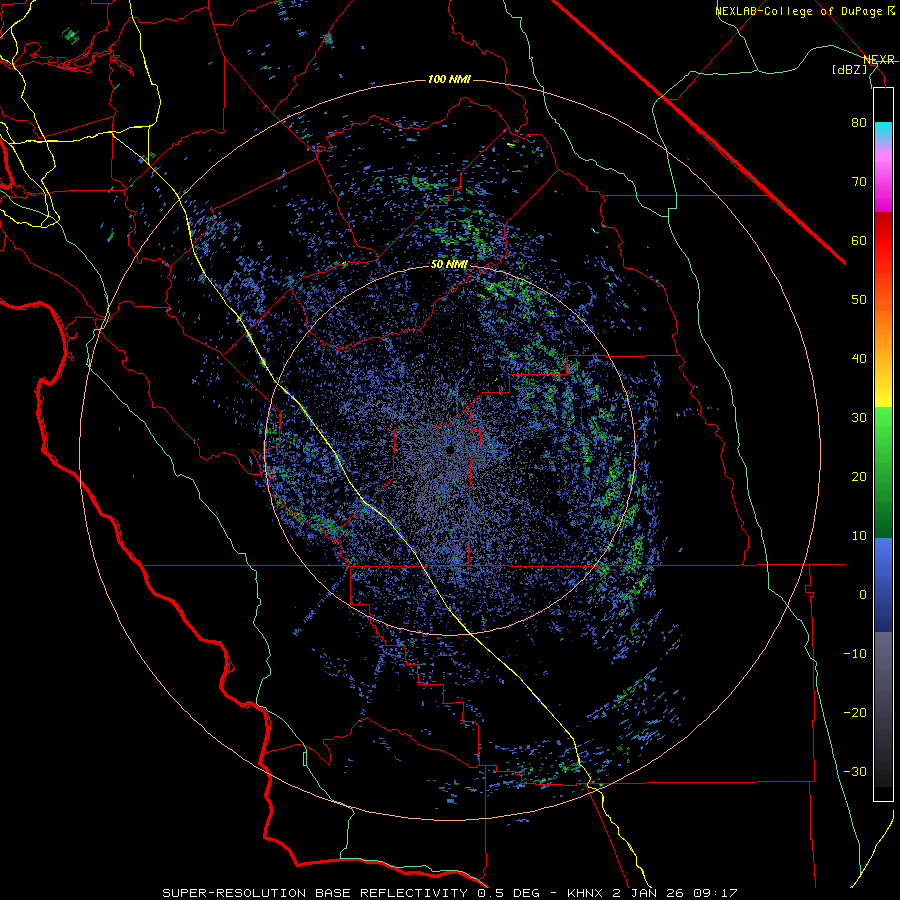Click the 30 dBZ scale value
Image resolution: width=900 pixels, height=900 pixels.
[859, 418]
